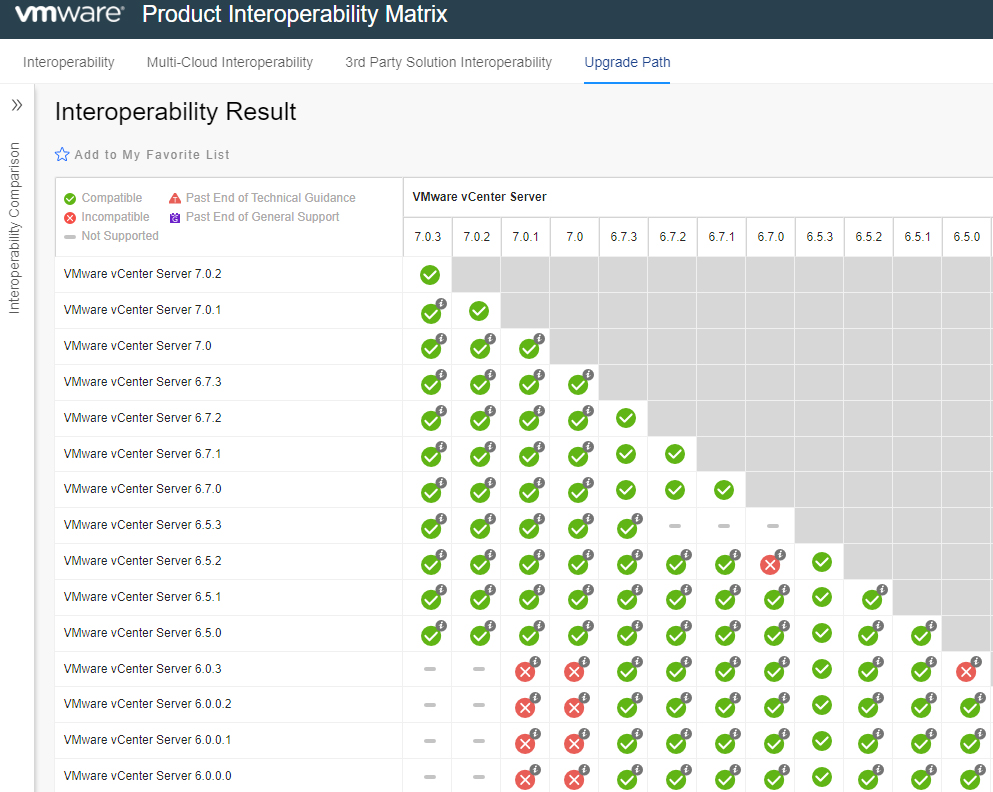Click the red incompatible icon for 6.0.0.2 to 7.0

point(574,707)
